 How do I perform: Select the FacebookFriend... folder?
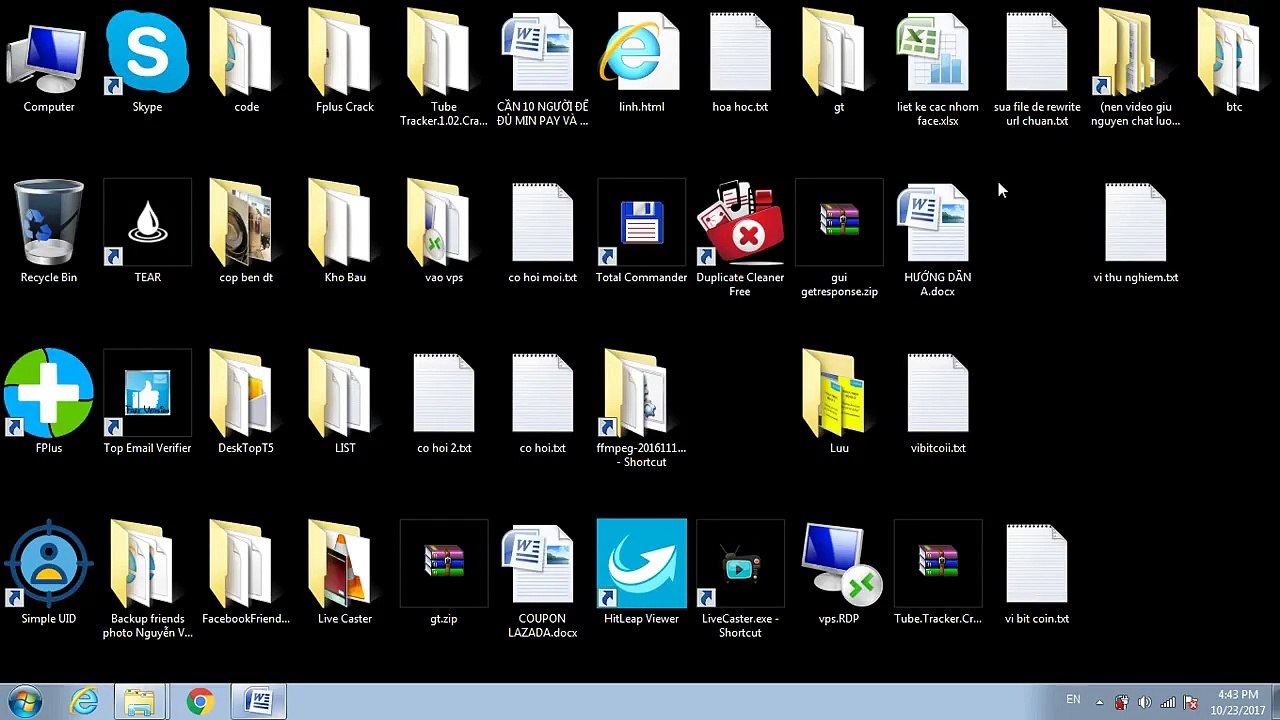tap(246, 574)
